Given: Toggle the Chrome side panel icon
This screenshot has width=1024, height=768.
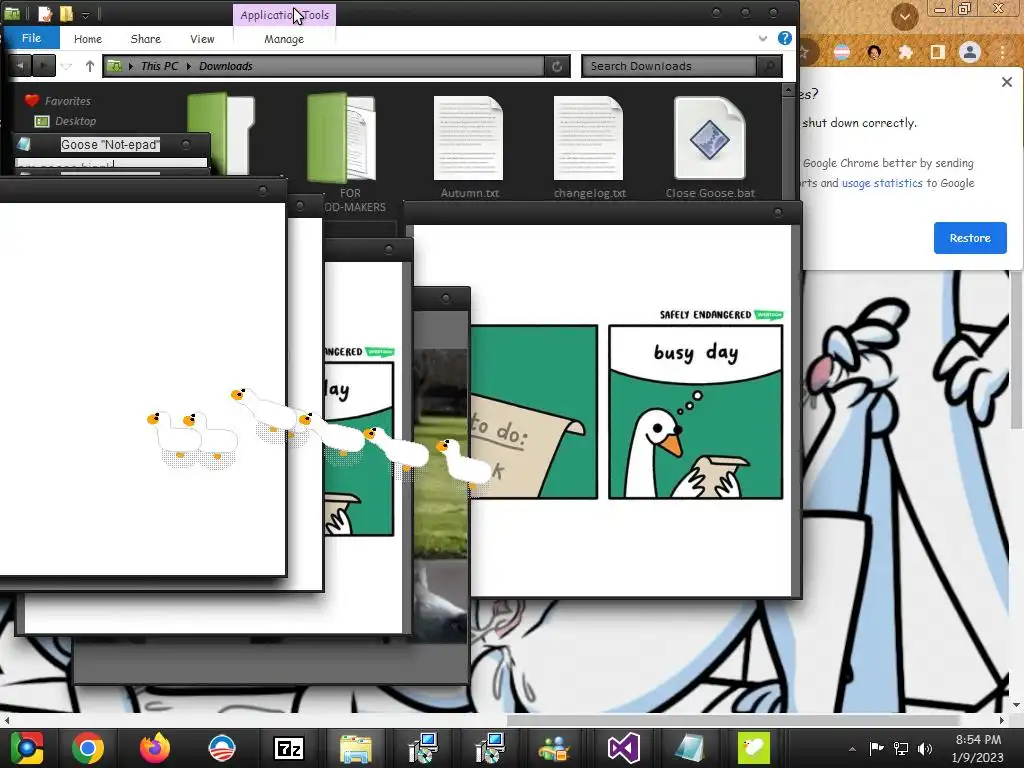Looking at the screenshot, I should point(937,52).
